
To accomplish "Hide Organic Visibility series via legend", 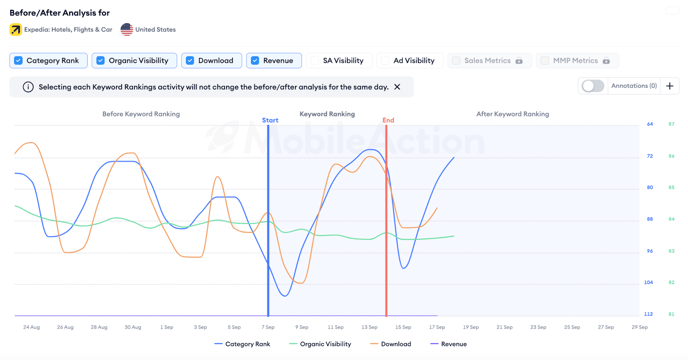I will (x=320, y=344).
